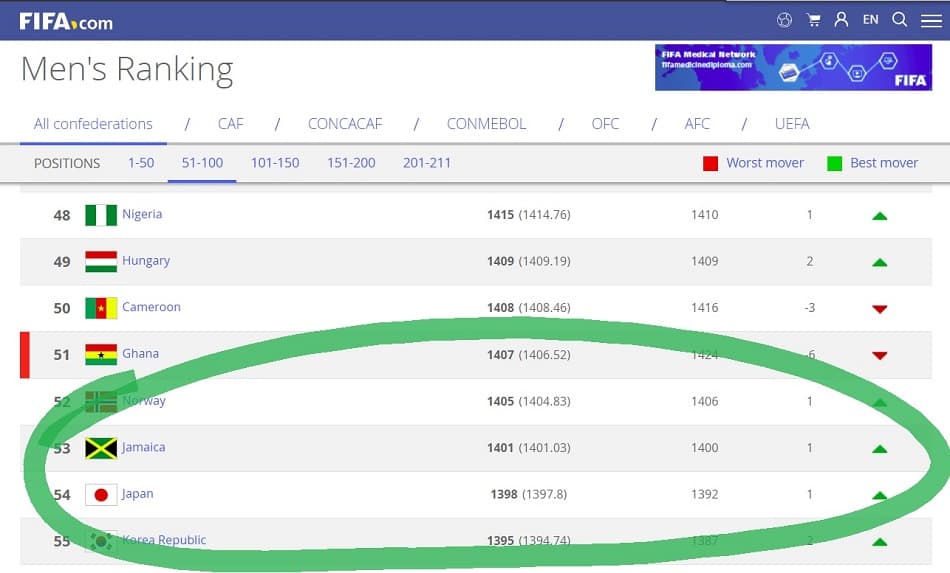Image resolution: width=950 pixels, height=573 pixels.
Task: Open the shopping cart icon
Action: pyautogui.click(x=814, y=20)
